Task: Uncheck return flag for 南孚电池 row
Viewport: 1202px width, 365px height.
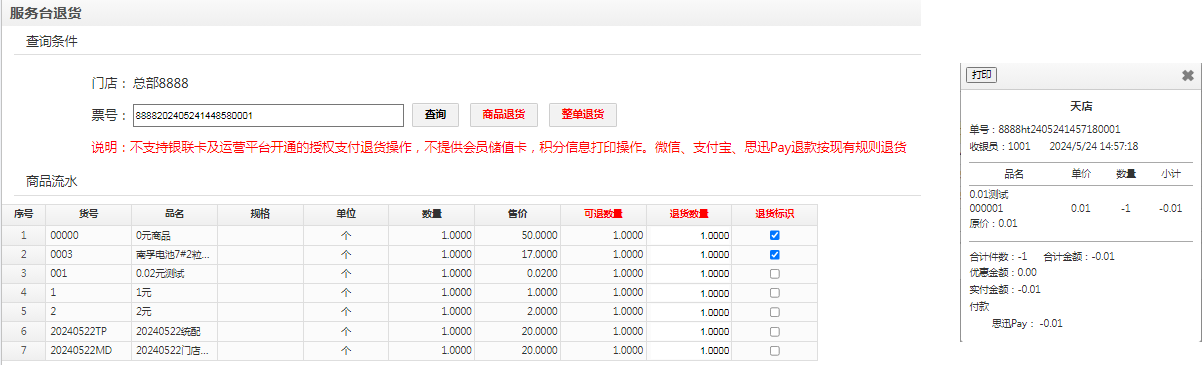Action: coord(775,254)
